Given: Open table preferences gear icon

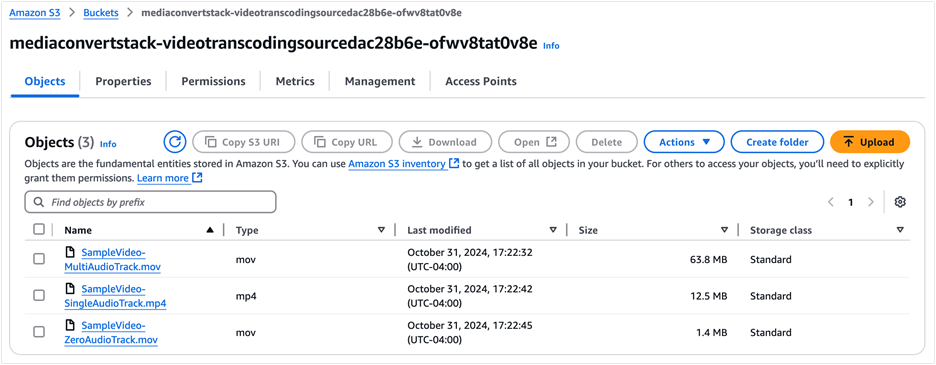Looking at the screenshot, I should (900, 203).
